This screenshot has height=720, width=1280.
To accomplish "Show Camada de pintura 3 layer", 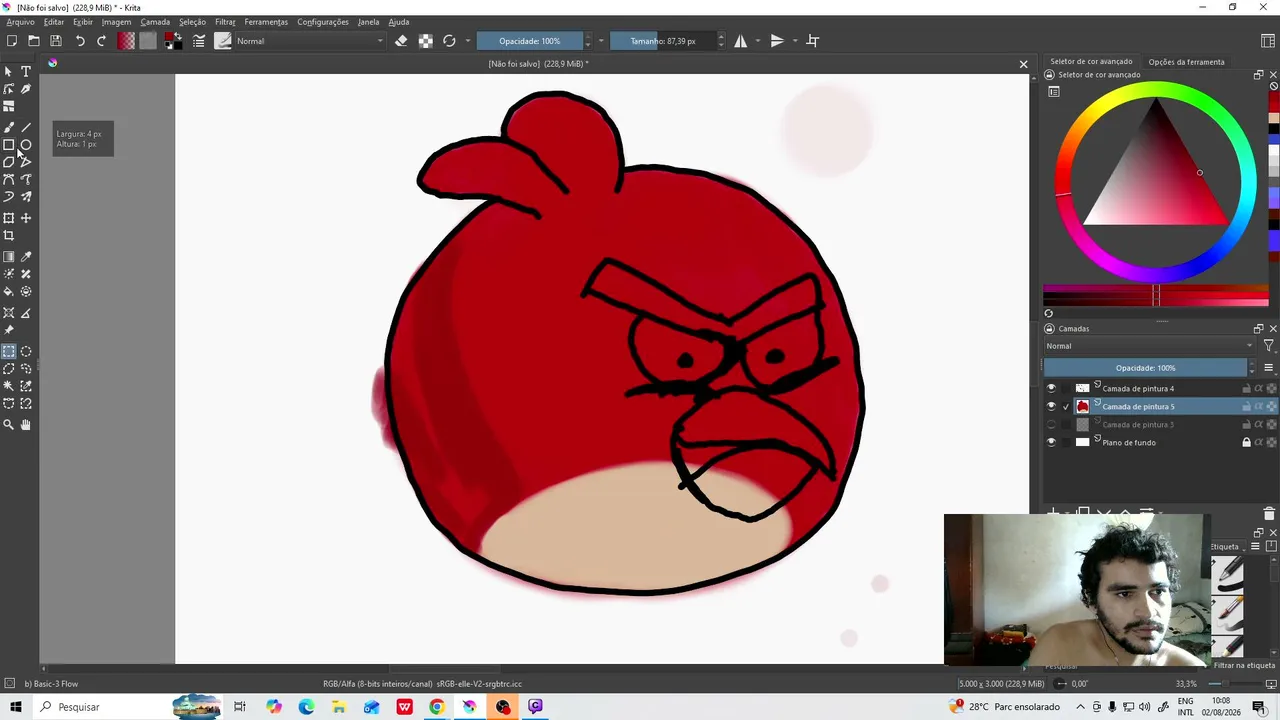I will [1050, 424].
